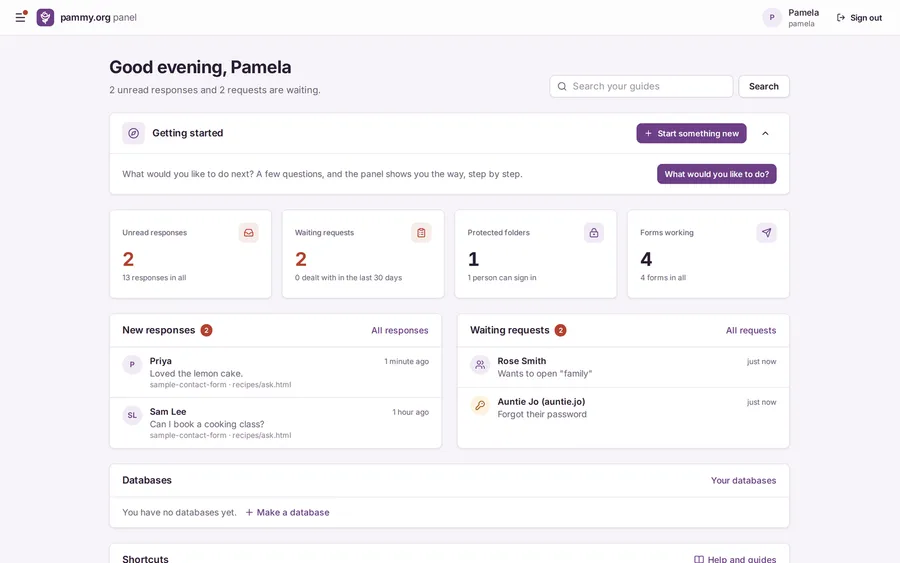Open the Waiting requests stat card
This screenshot has width=900, height=563.
point(363,254)
